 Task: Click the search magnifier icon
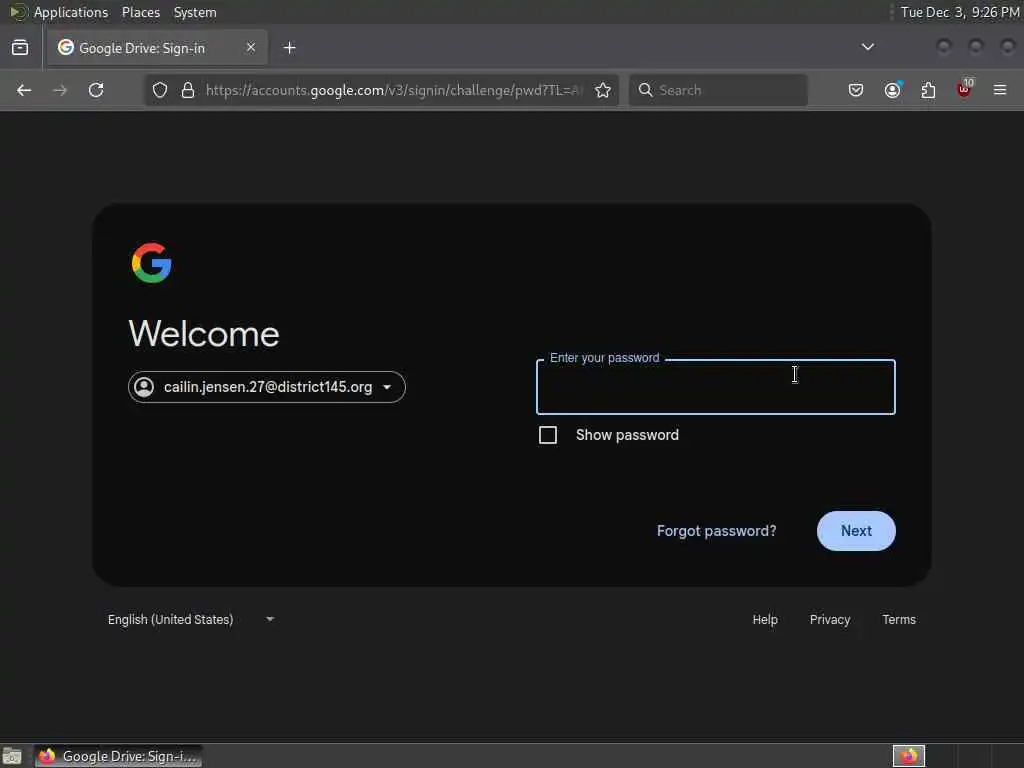coord(645,90)
